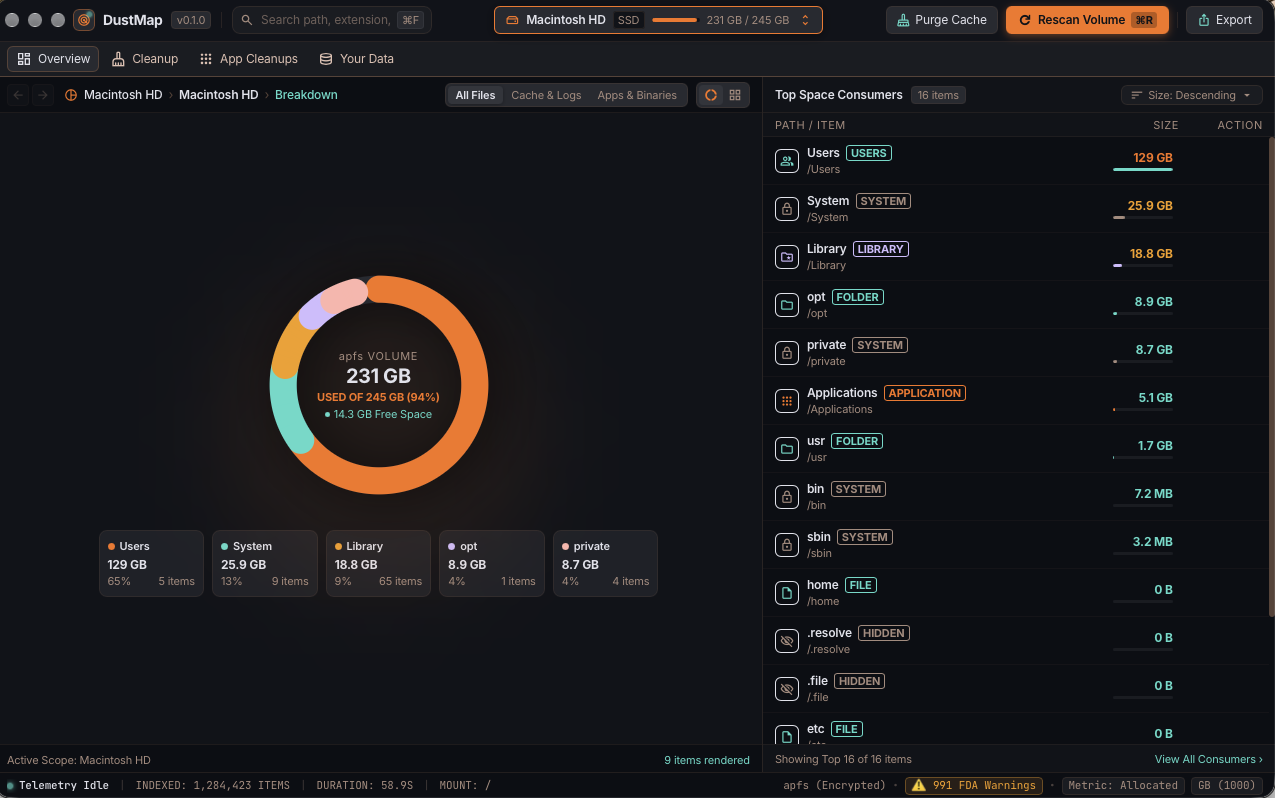The image size is (1275, 798).
Task: Go back with the left arrow
Action: [x=18, y=95]
